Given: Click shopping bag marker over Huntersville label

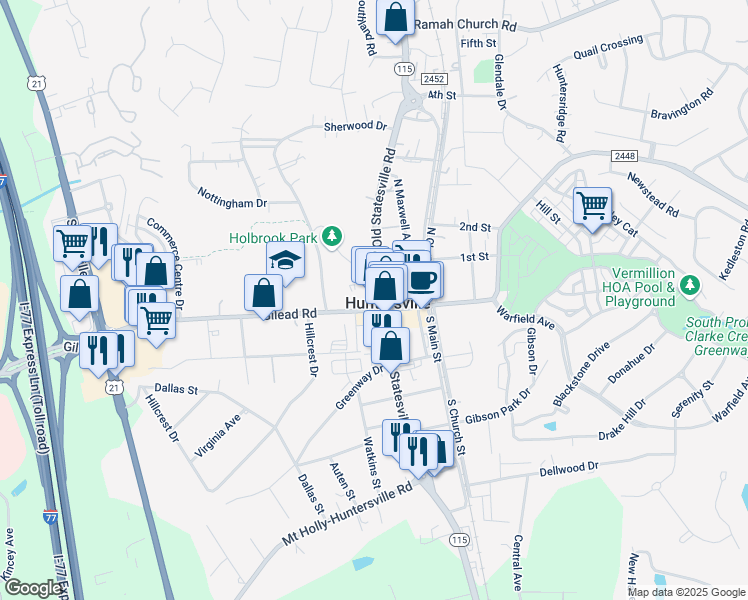Looking at the screenshot, I should coord(384,288).
